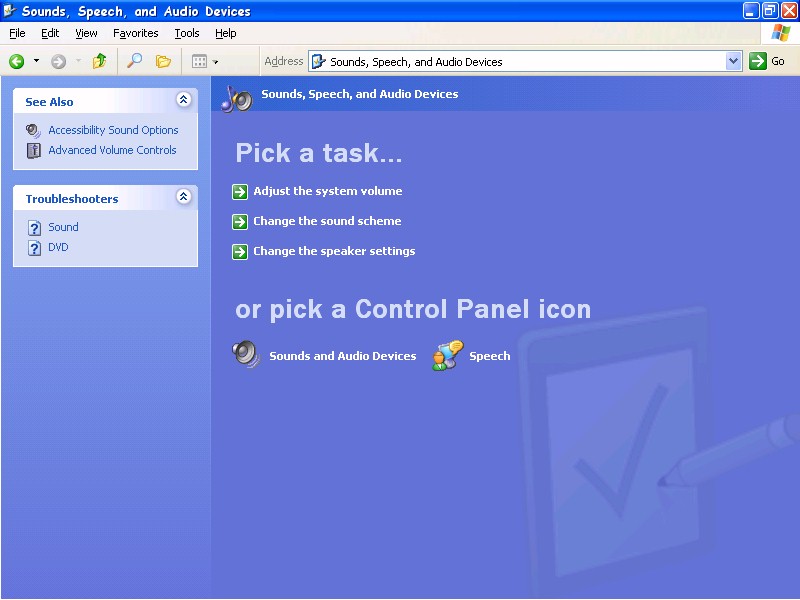This screenshot has height=600, width=800.
Task: Click the Views grid toolbar icon
Action: [199, 62]
